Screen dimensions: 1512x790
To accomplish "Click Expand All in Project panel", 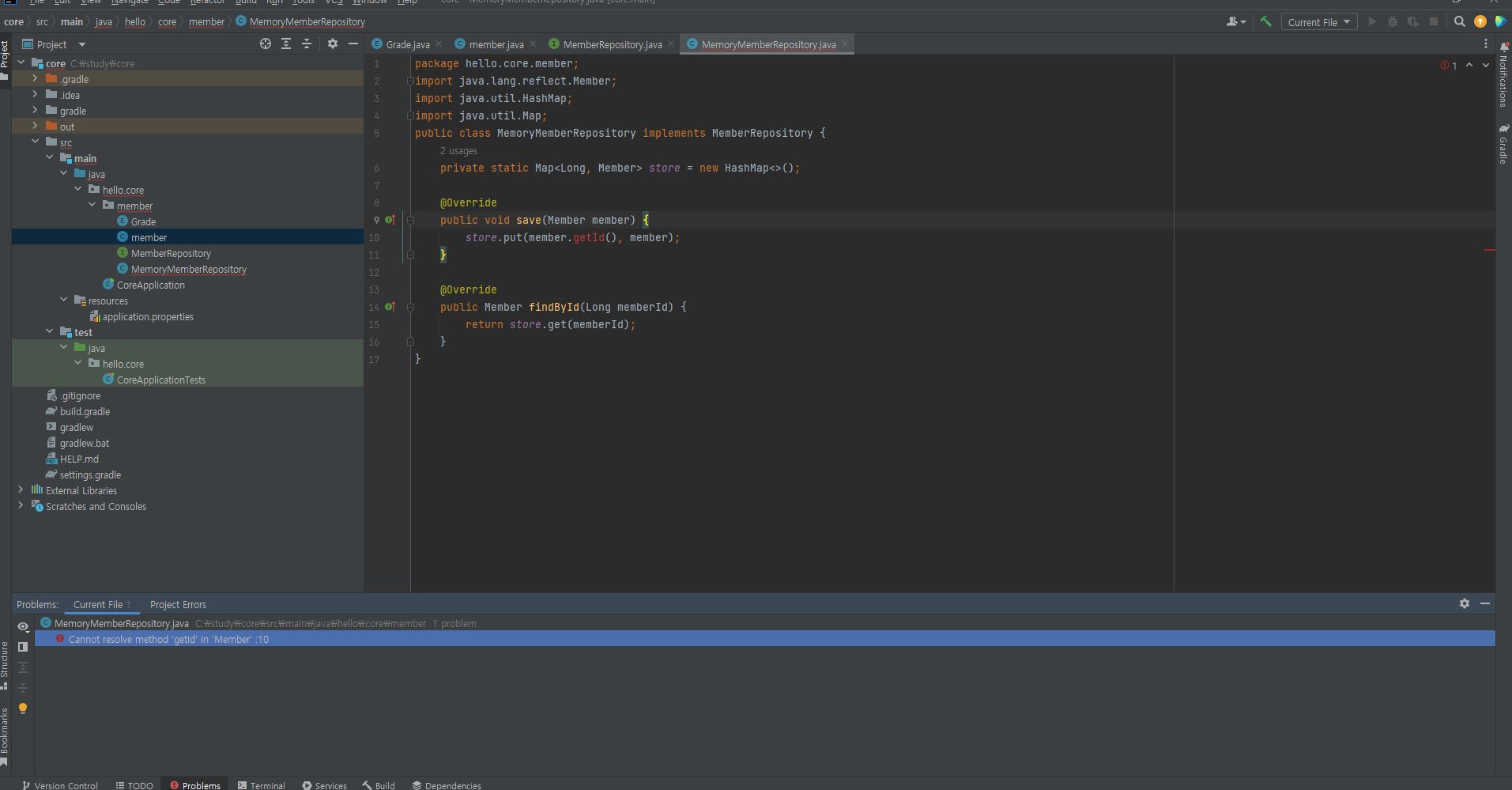I will [286, 44].
